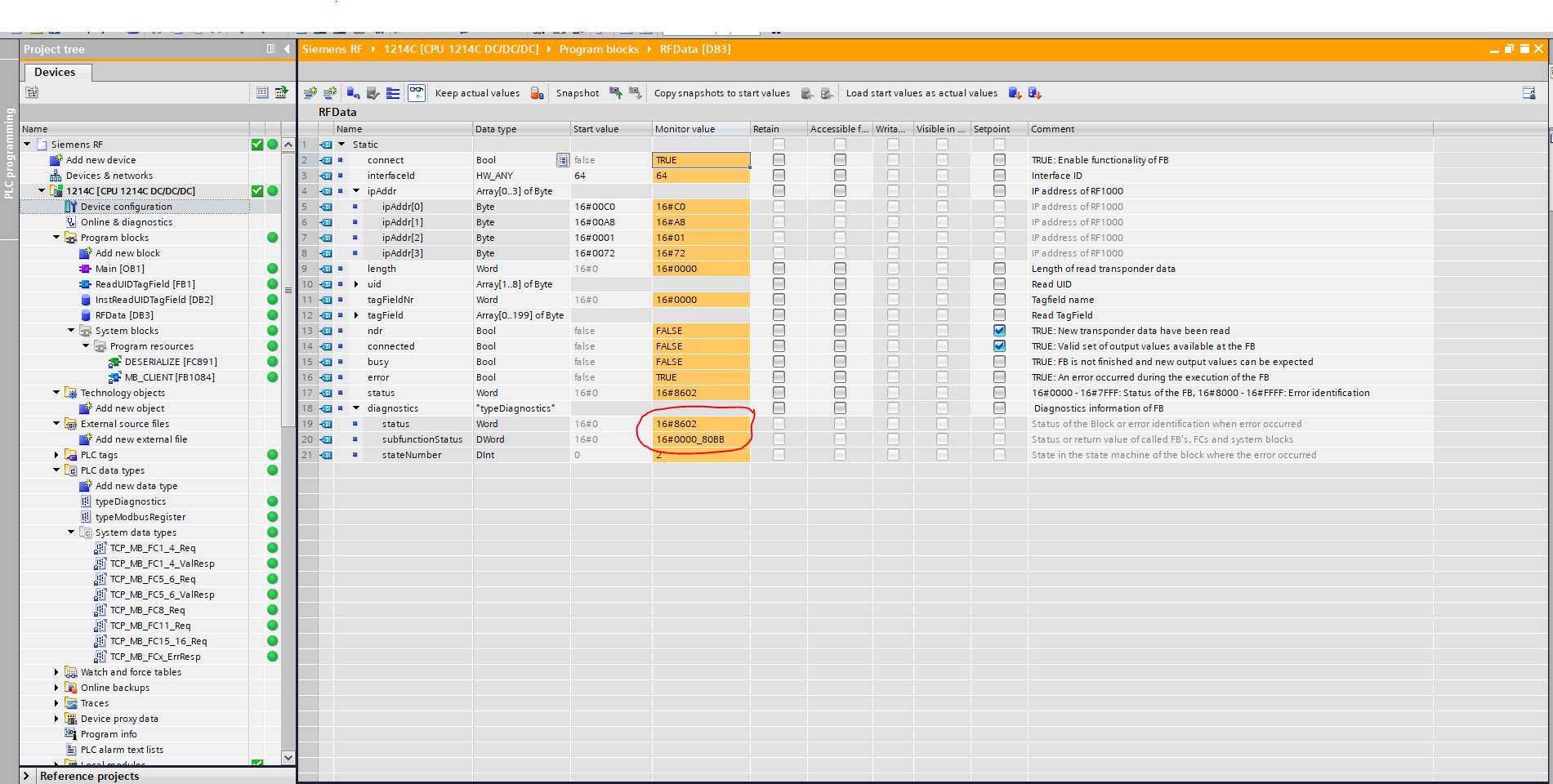
Task: Toggle the Setpoint checkbox for connected row
Action: (x=999, y=346)
